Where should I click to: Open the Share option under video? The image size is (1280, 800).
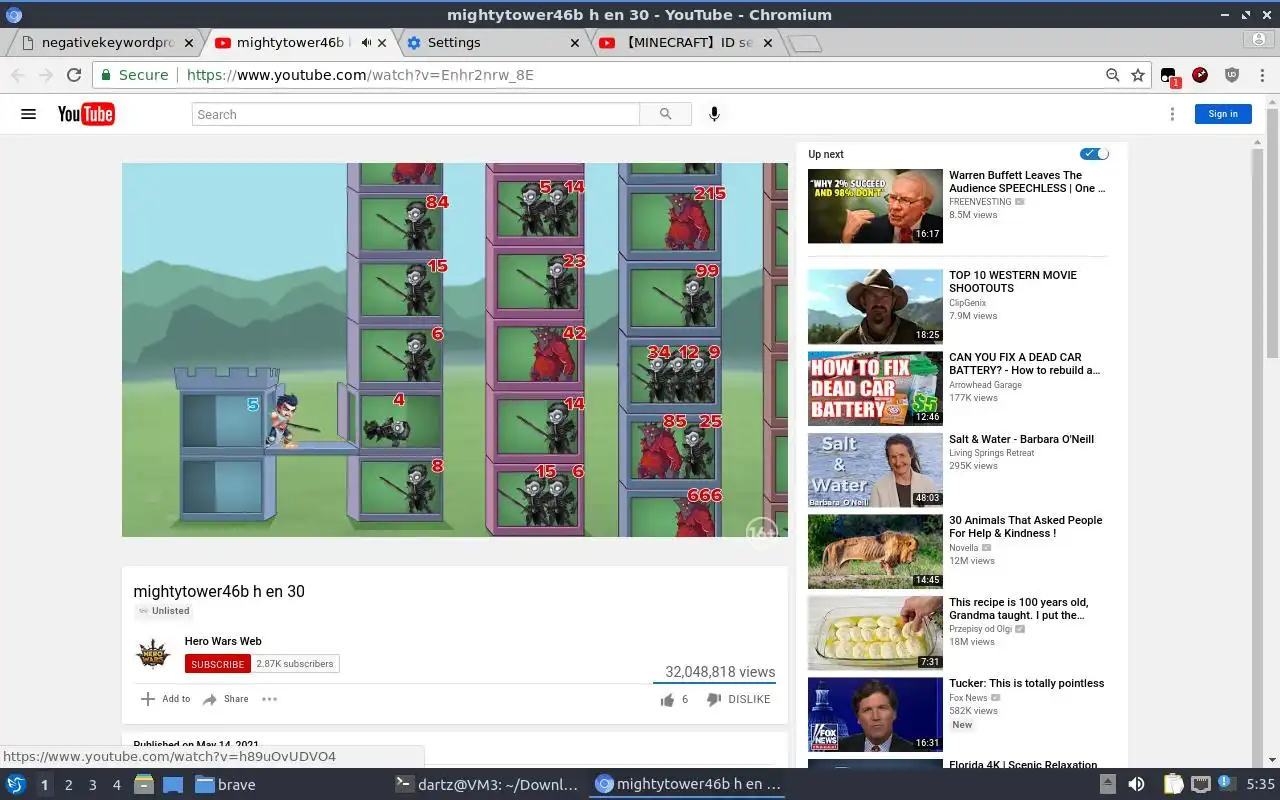(x=225, y=699)
